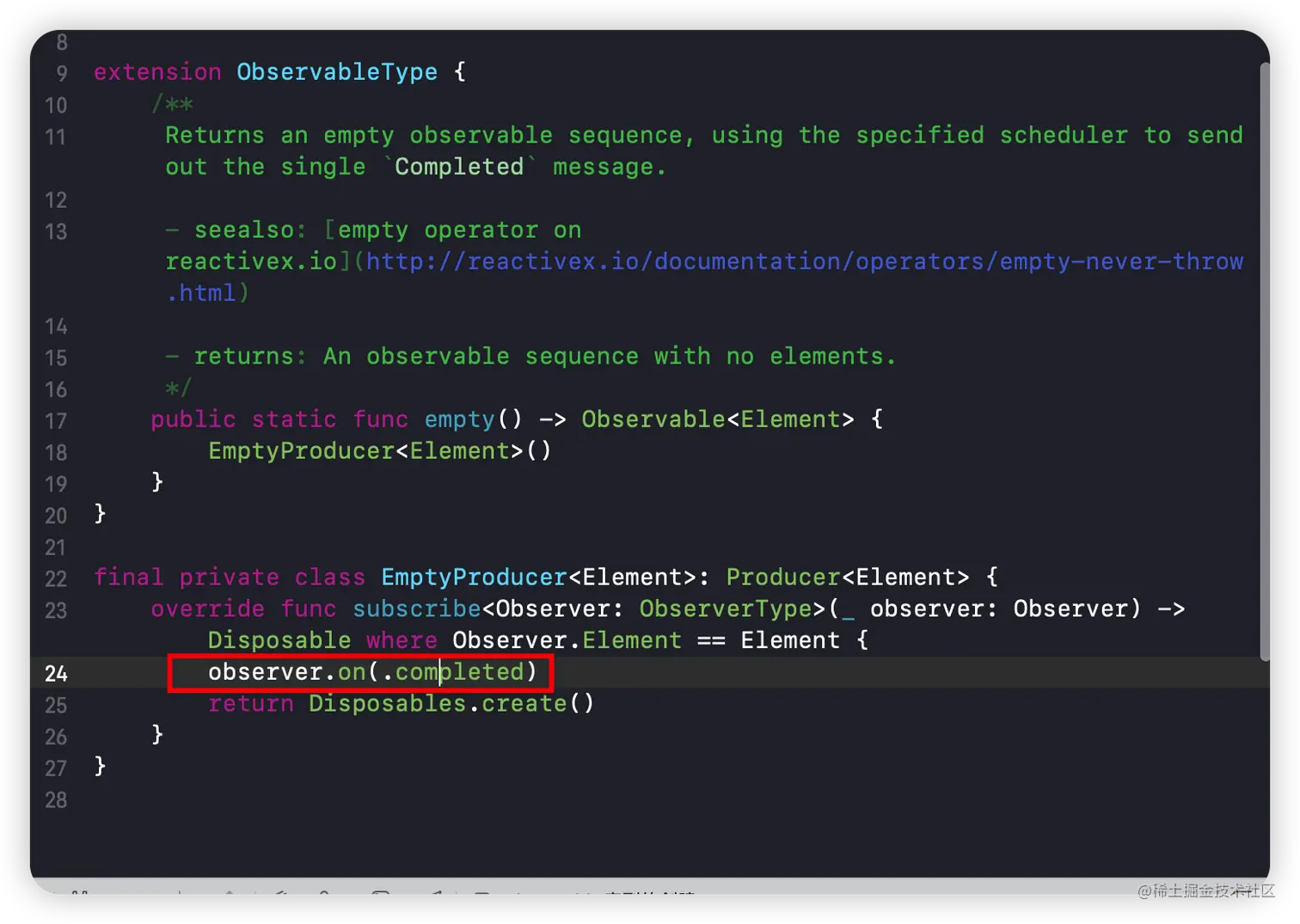Click the "Disposable" return type before "where"
This screenshot has width=1300, height=924.
click(279, 641)
